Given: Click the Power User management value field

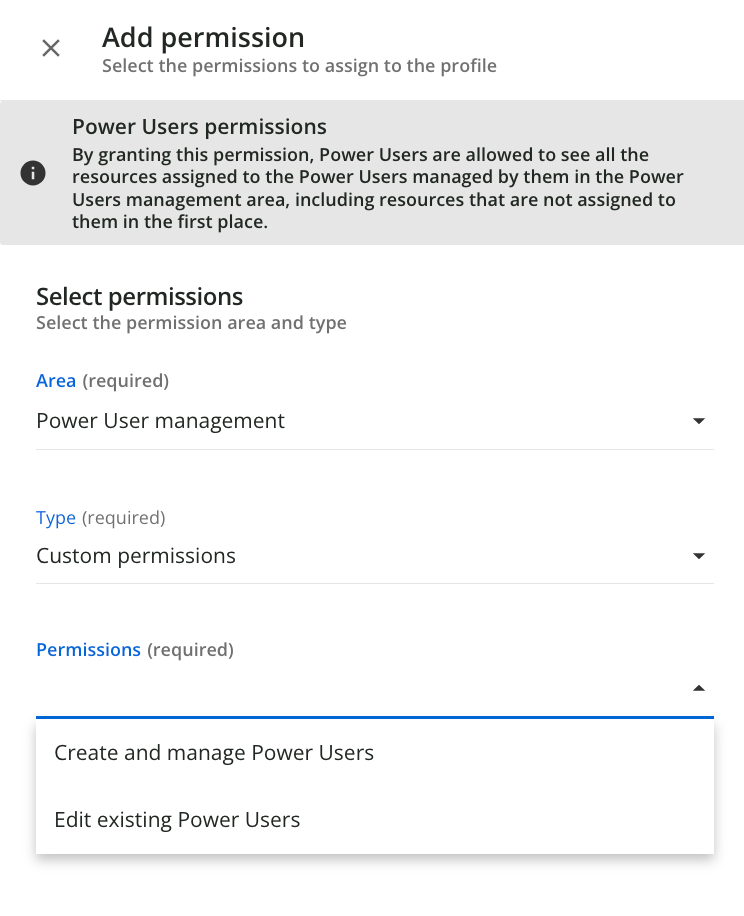Looking at the screenshot, I should [x=160, y=421].
